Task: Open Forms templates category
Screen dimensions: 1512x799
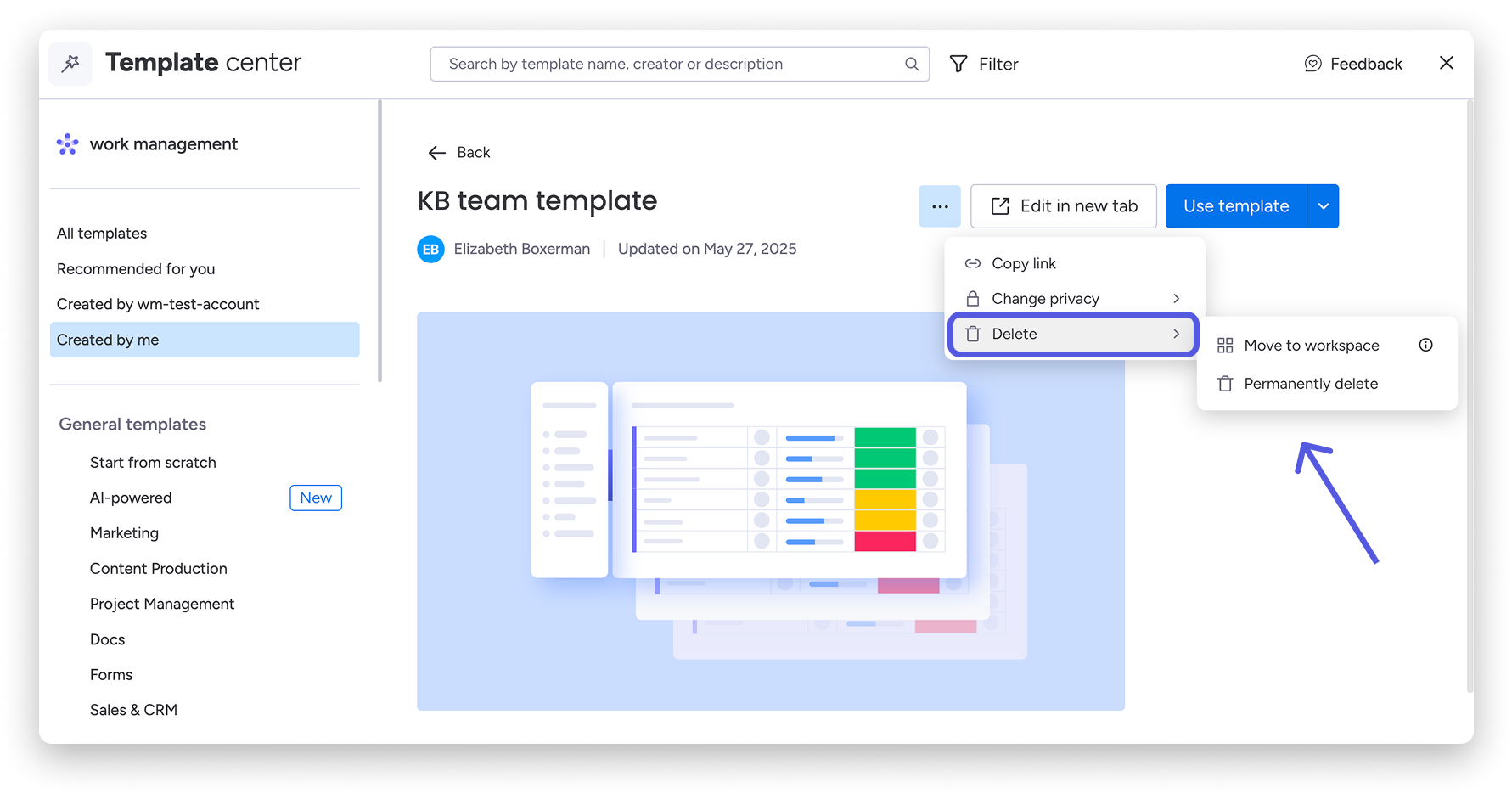Action: pyautogui.click(x=111, y=675)
